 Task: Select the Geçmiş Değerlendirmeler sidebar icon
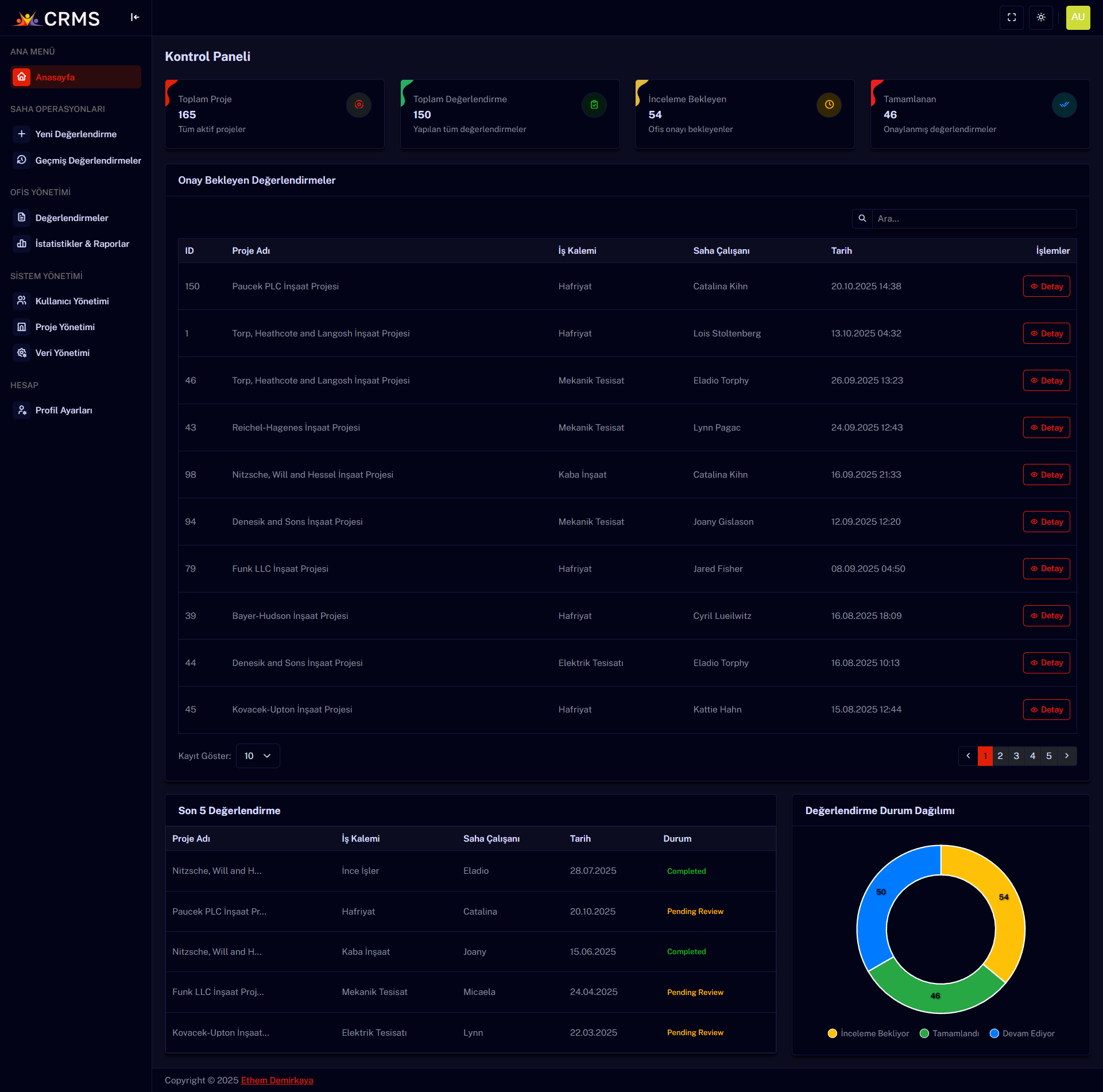point(22,160)
